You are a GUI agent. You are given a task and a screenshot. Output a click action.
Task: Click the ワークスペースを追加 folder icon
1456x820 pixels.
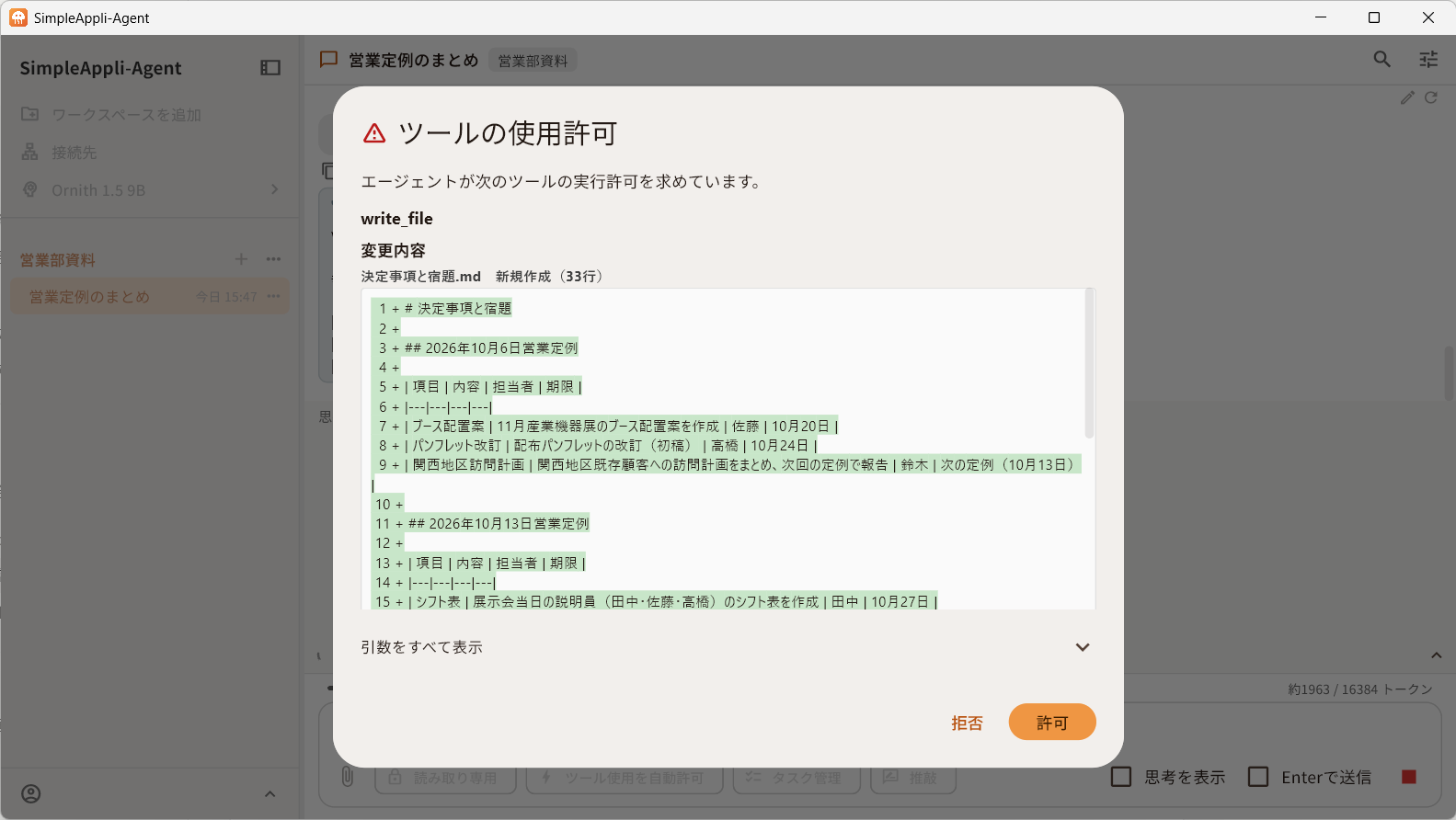point(30,114)
